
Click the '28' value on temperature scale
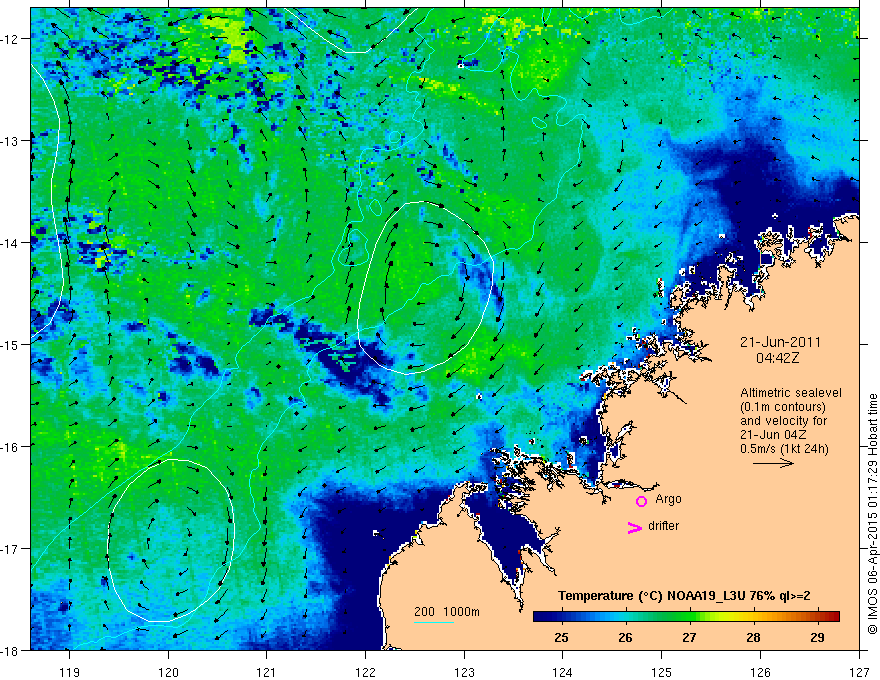click(x=753, y=638)
